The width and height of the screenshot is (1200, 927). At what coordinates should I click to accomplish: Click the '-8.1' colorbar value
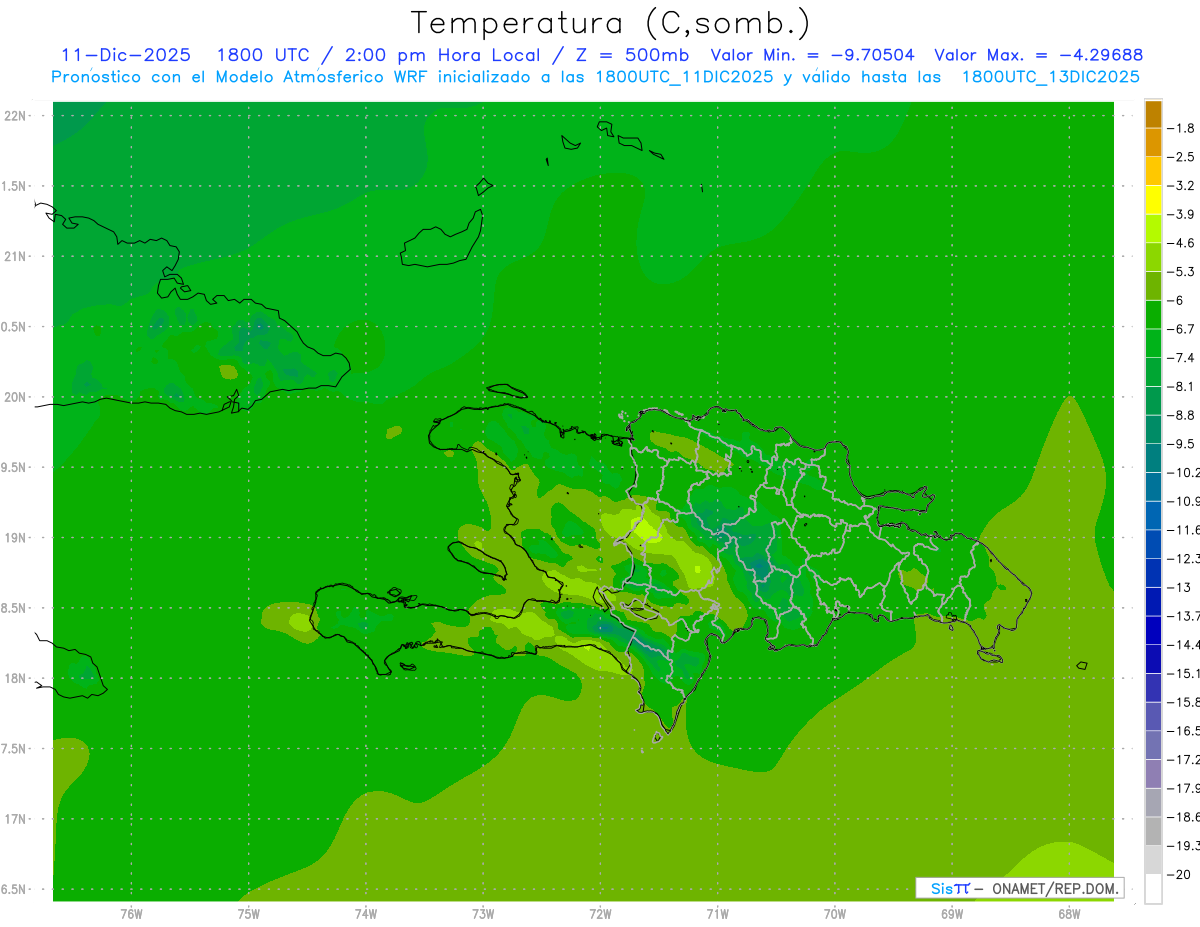click(1182, 386)
